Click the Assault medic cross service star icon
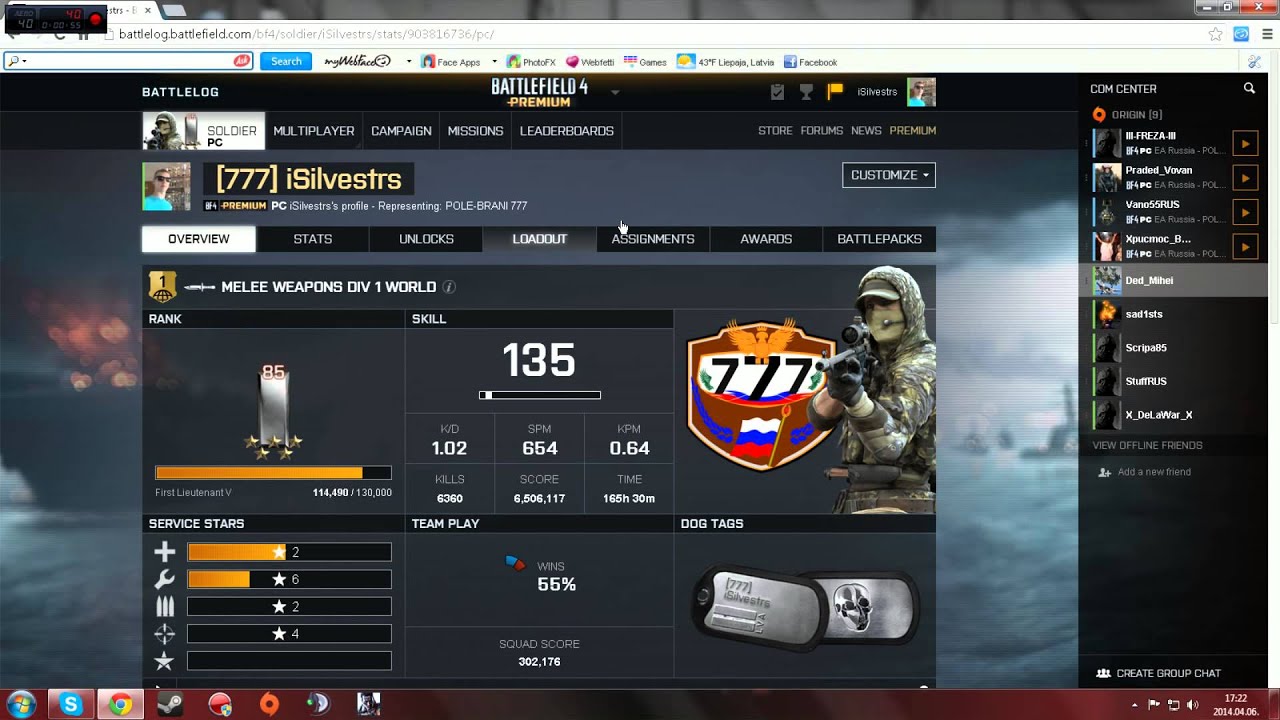Screen dimensions: 1280x720 [165, 552]
